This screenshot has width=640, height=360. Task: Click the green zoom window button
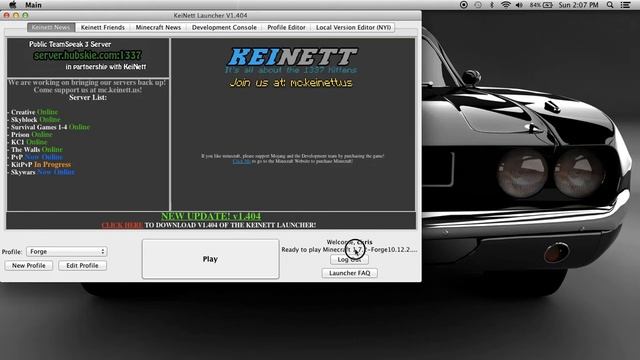pyautogui.click(x=25, y=15)
